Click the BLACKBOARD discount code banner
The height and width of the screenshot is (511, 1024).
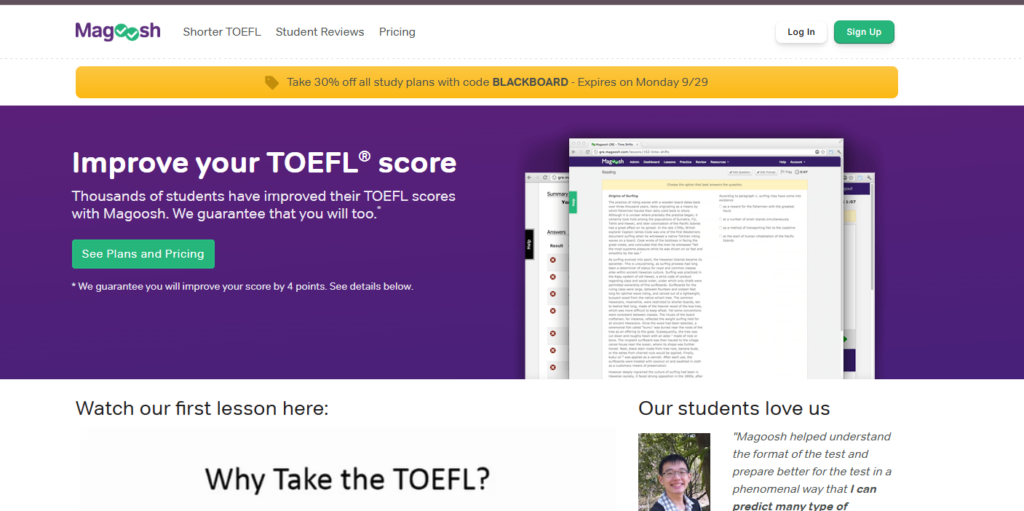(486, 82)
